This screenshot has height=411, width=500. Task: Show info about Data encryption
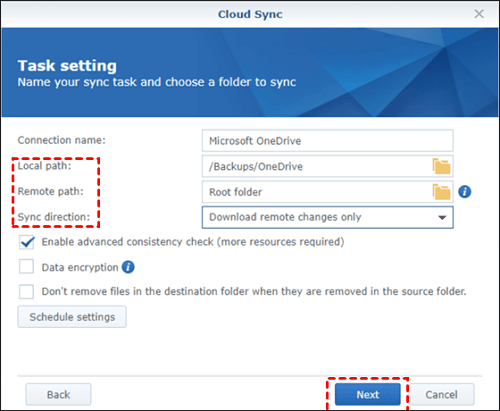pyautogui.click(x=128, y=267)
